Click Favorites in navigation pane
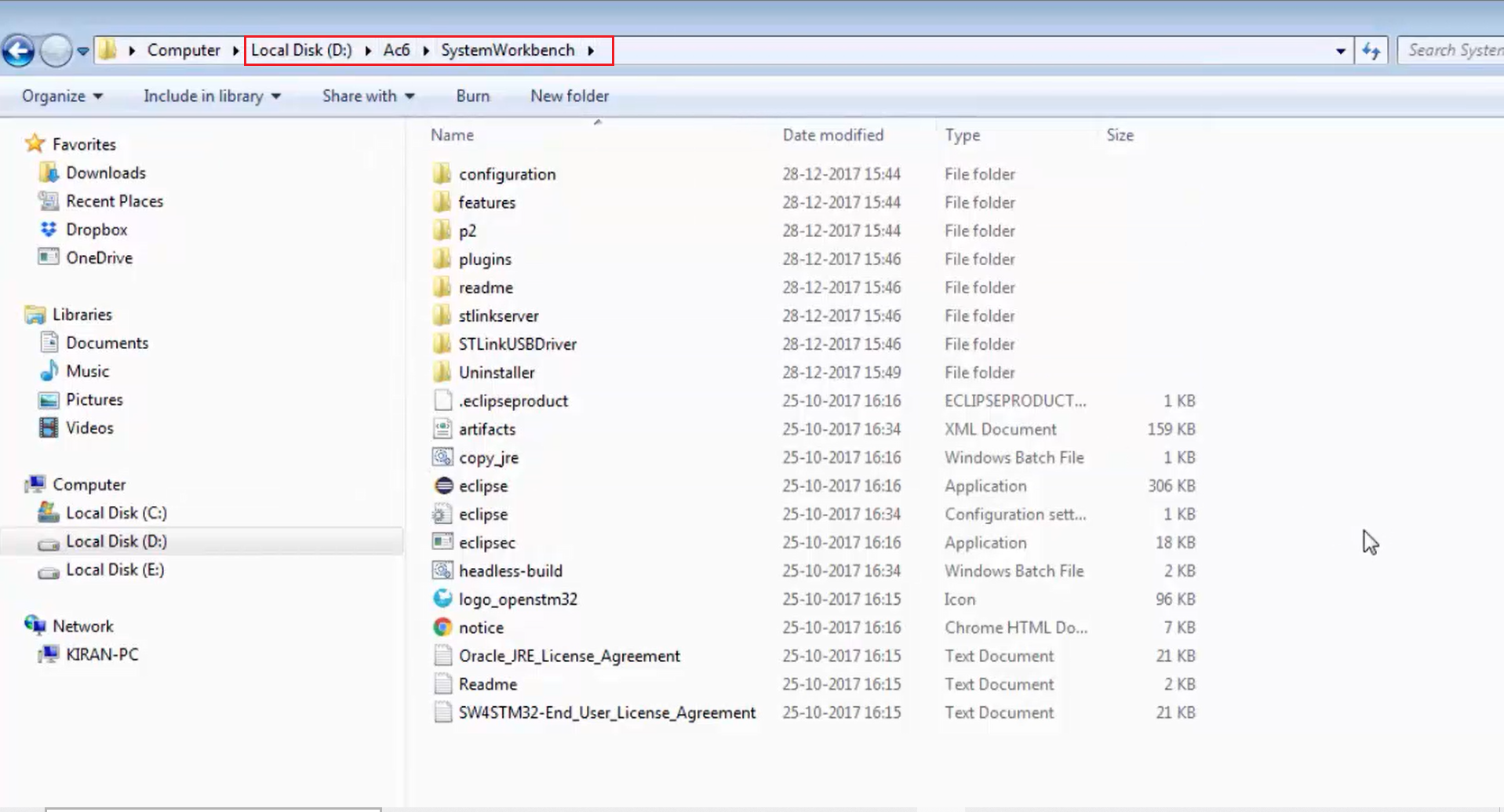Viewport: 1504px width, 812px height. point(84,144)
